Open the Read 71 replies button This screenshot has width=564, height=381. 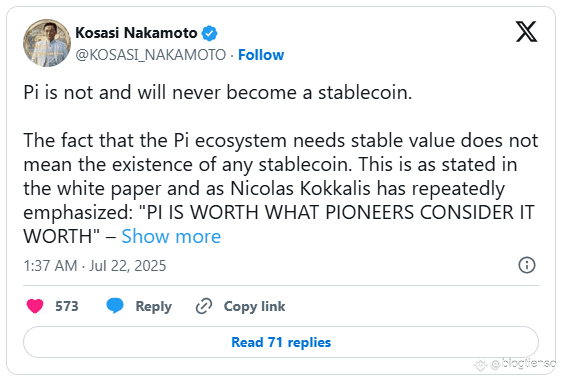click(281, 342)
